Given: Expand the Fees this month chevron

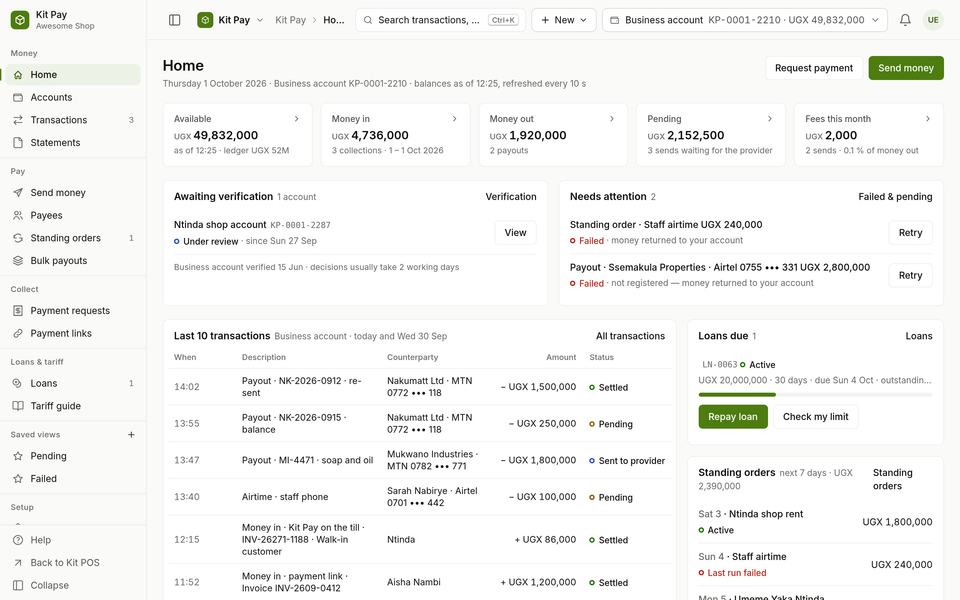Looking at the screenshot, I should [x=928, y=119].
